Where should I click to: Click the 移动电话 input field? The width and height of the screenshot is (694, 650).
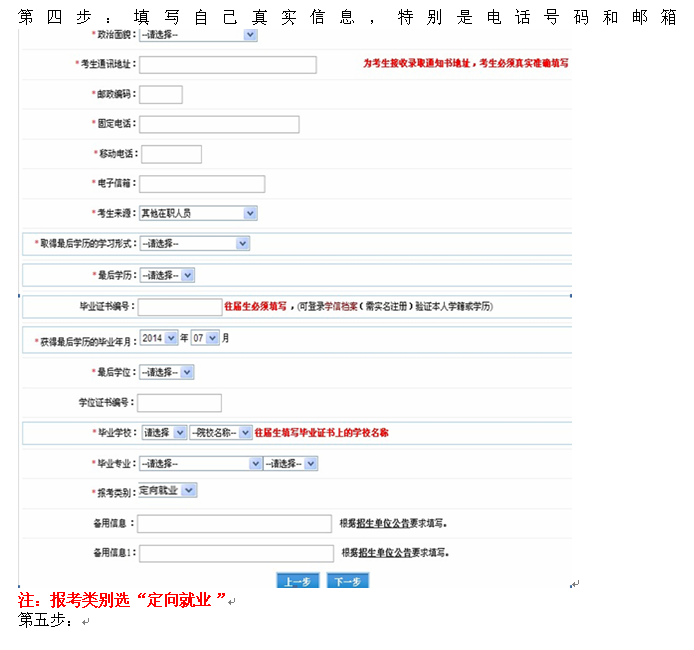click(x=171, y=154)
